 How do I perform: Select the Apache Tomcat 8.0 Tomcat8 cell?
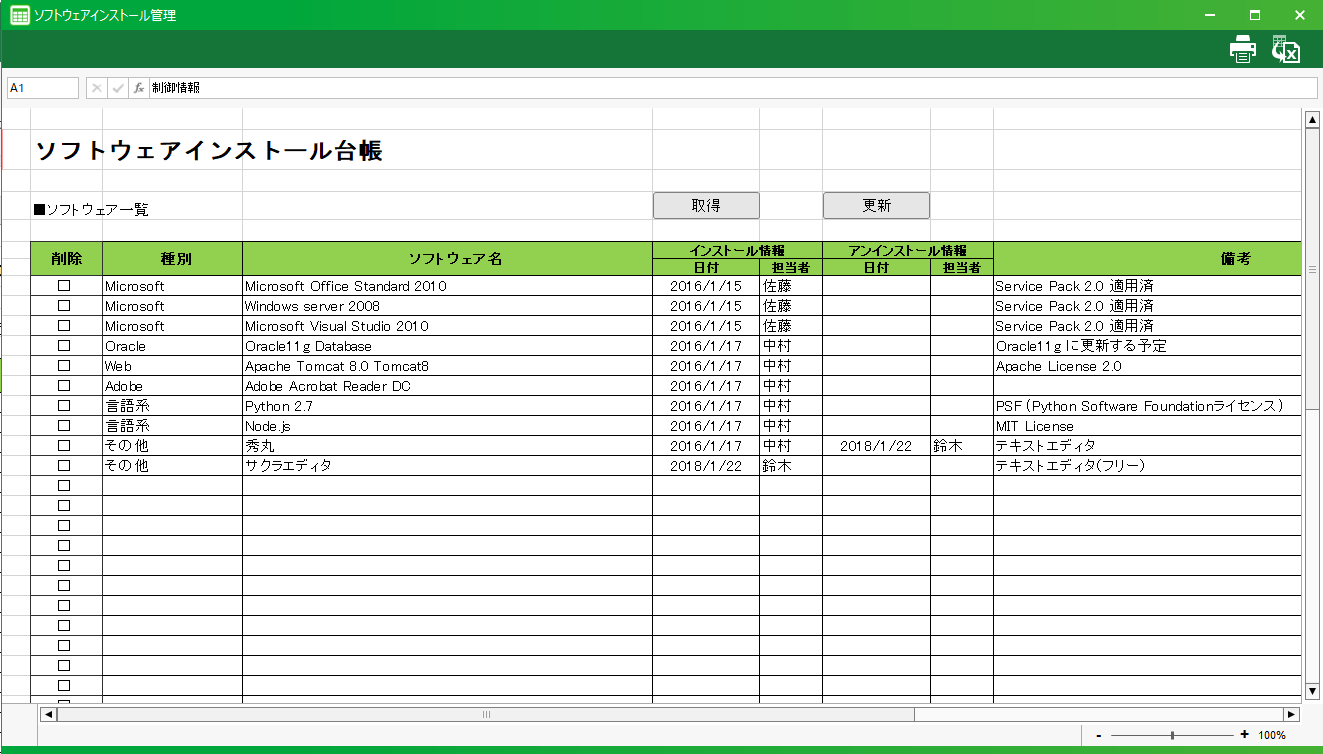(446, 366)
